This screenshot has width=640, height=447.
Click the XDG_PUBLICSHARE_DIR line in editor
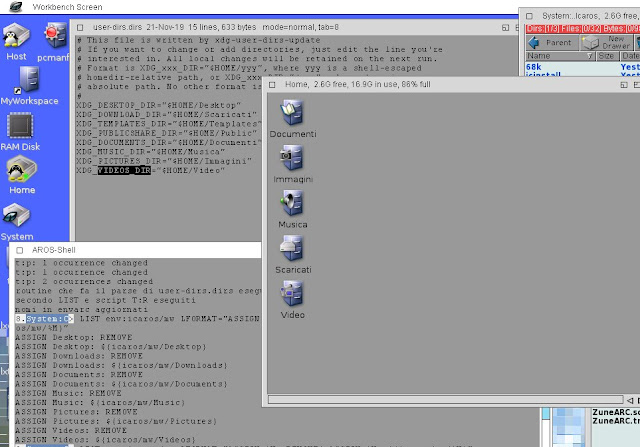point(167,133)
